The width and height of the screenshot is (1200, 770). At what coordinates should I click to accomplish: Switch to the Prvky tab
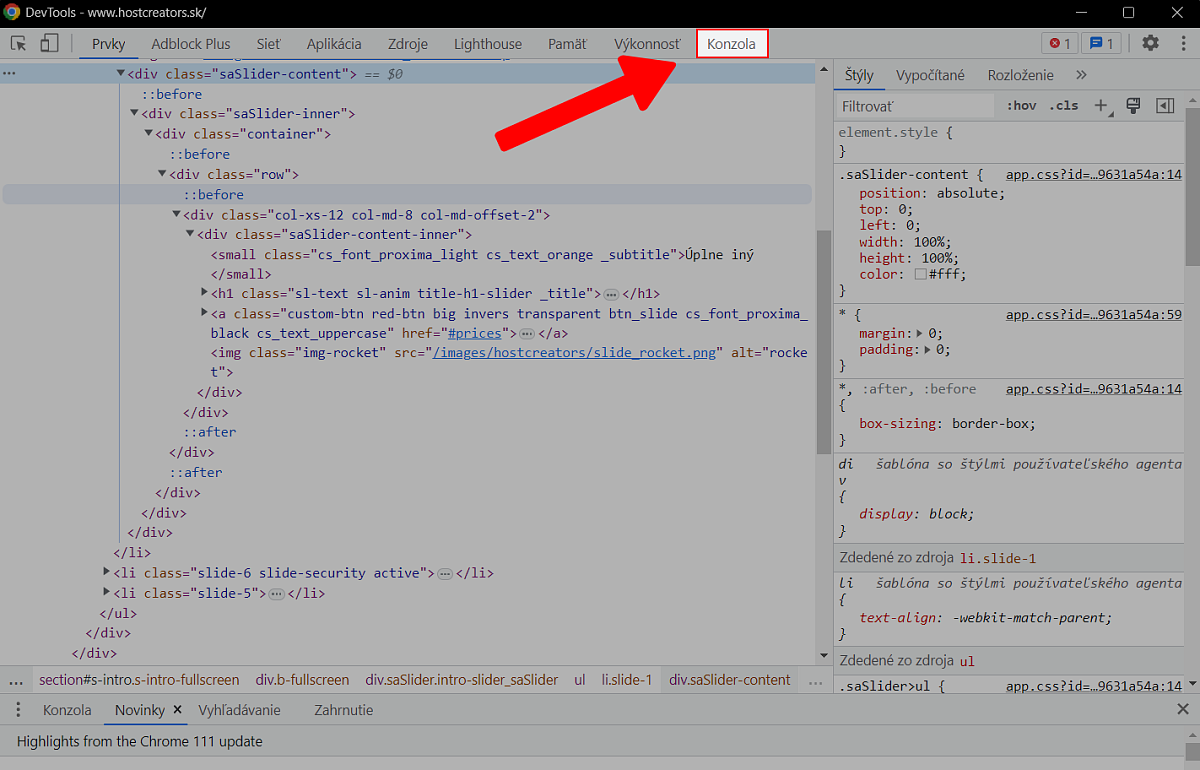(x=109, y=44)
